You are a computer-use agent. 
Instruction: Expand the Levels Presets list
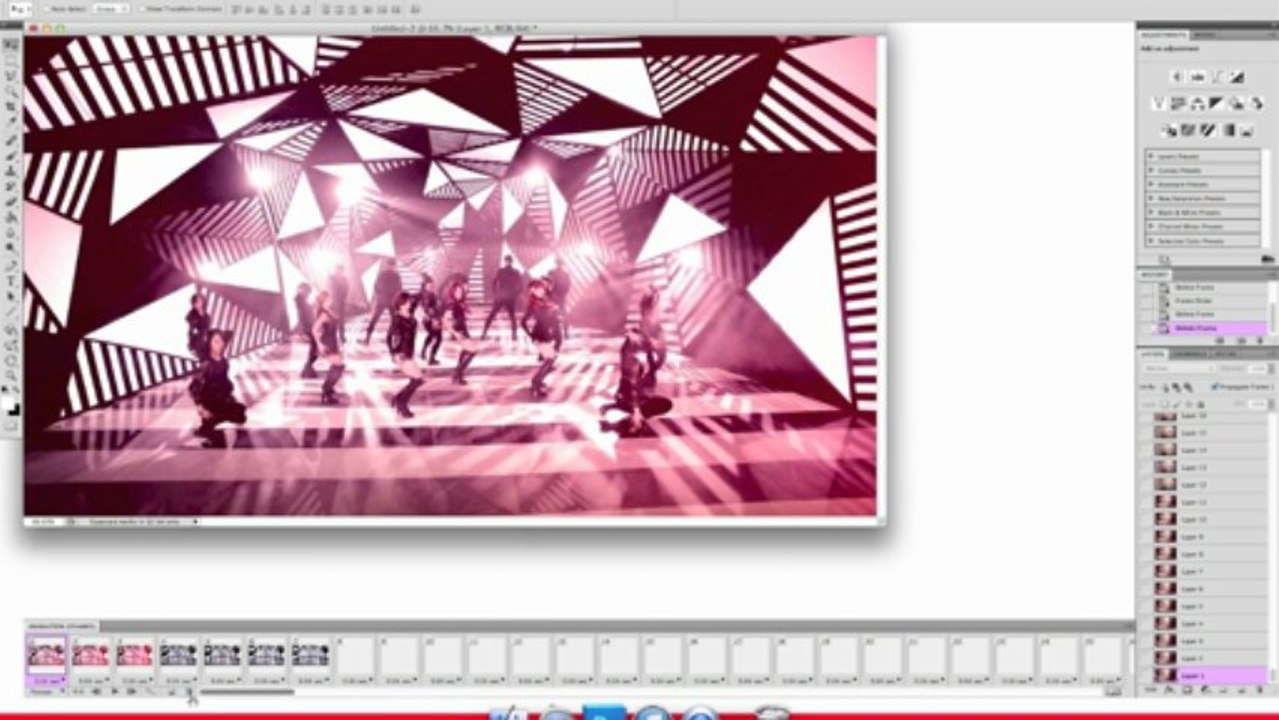tap(1151, 157)
